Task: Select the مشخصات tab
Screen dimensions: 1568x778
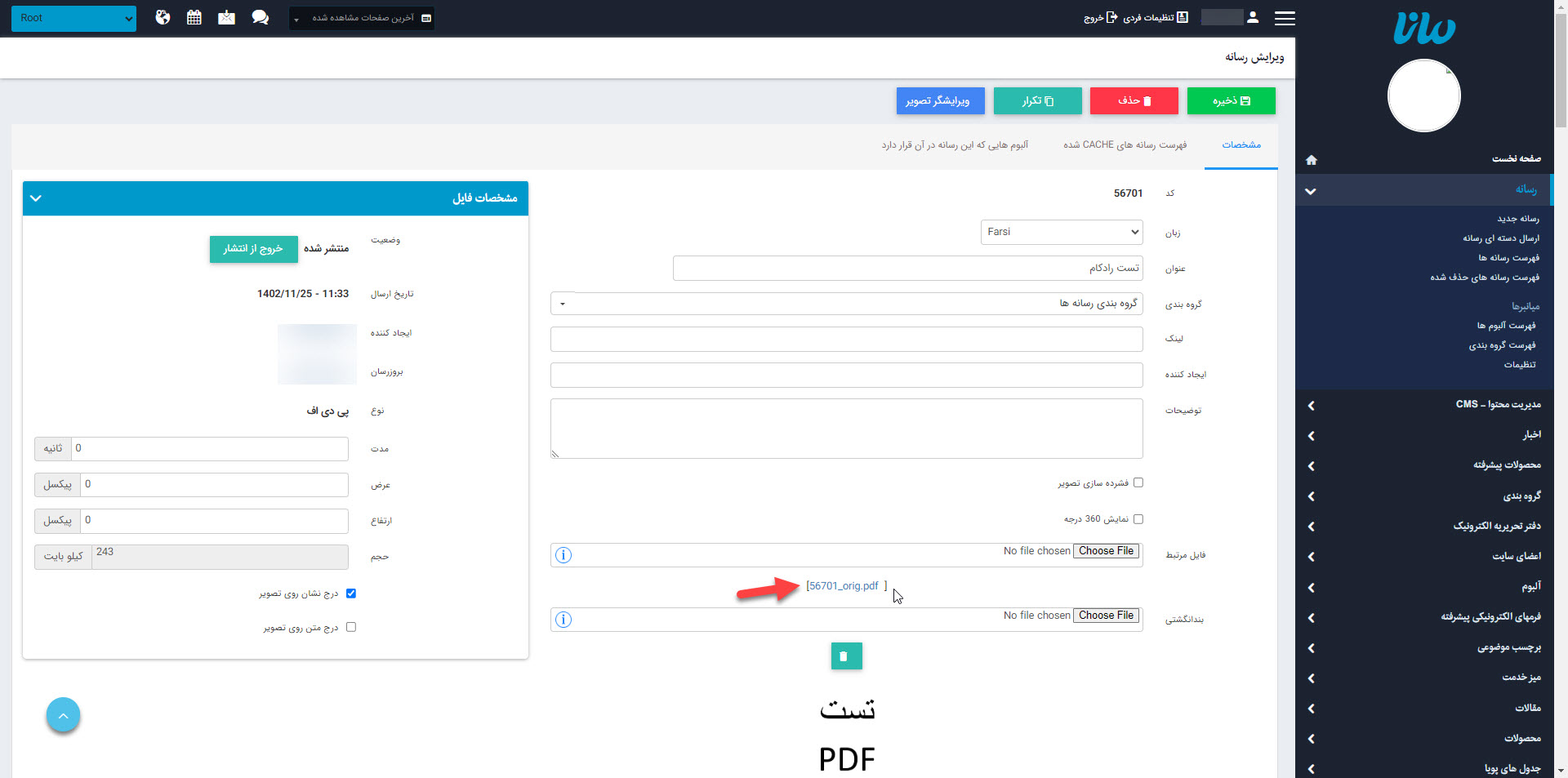Action: tap(1242, 144)
